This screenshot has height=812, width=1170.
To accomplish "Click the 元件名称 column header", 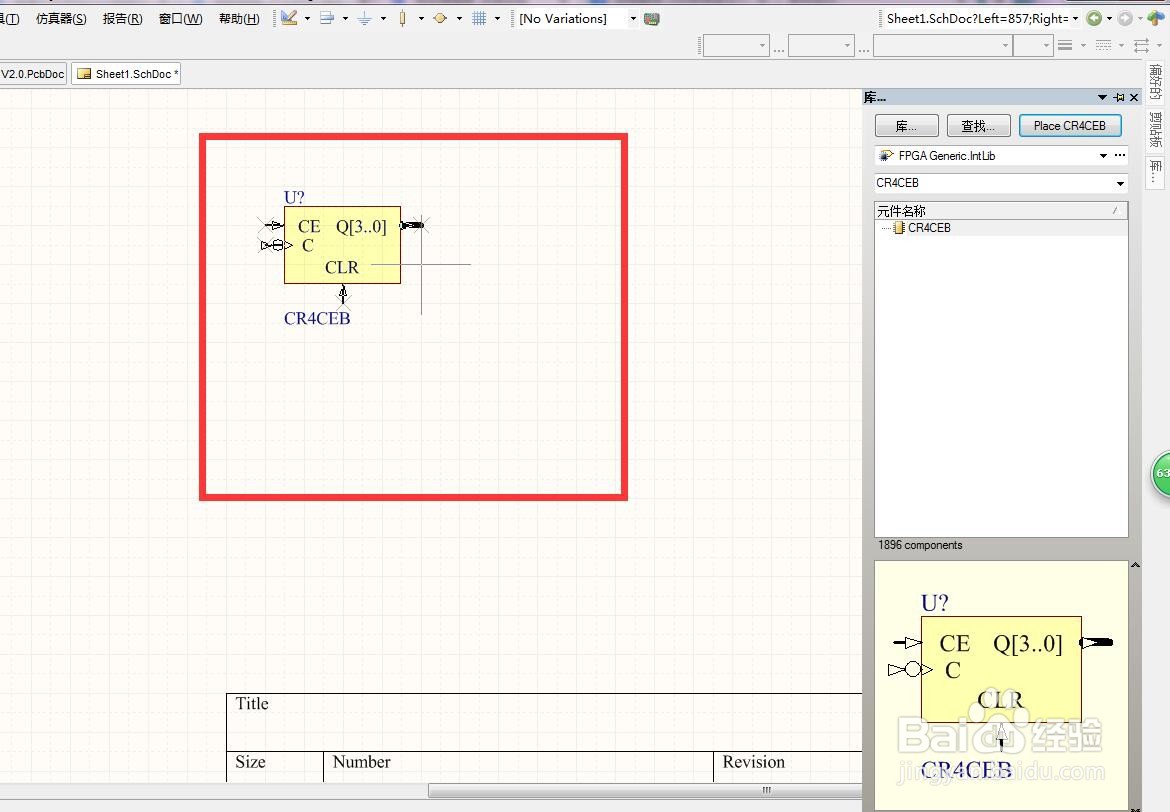I will 1001,210.
